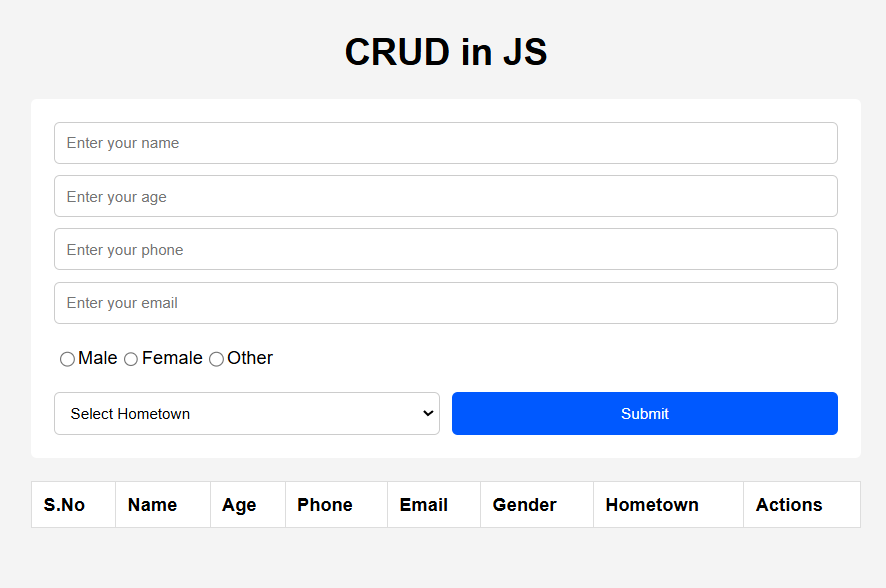886x588 pixels.
Task: Click the Female label text
Action: [x=172, y=358]
